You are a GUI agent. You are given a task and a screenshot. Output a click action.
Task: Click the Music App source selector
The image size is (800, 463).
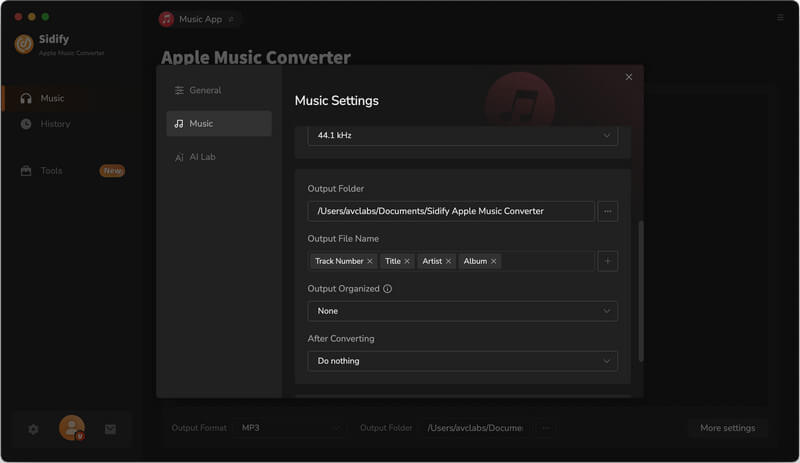coord(198,19)
